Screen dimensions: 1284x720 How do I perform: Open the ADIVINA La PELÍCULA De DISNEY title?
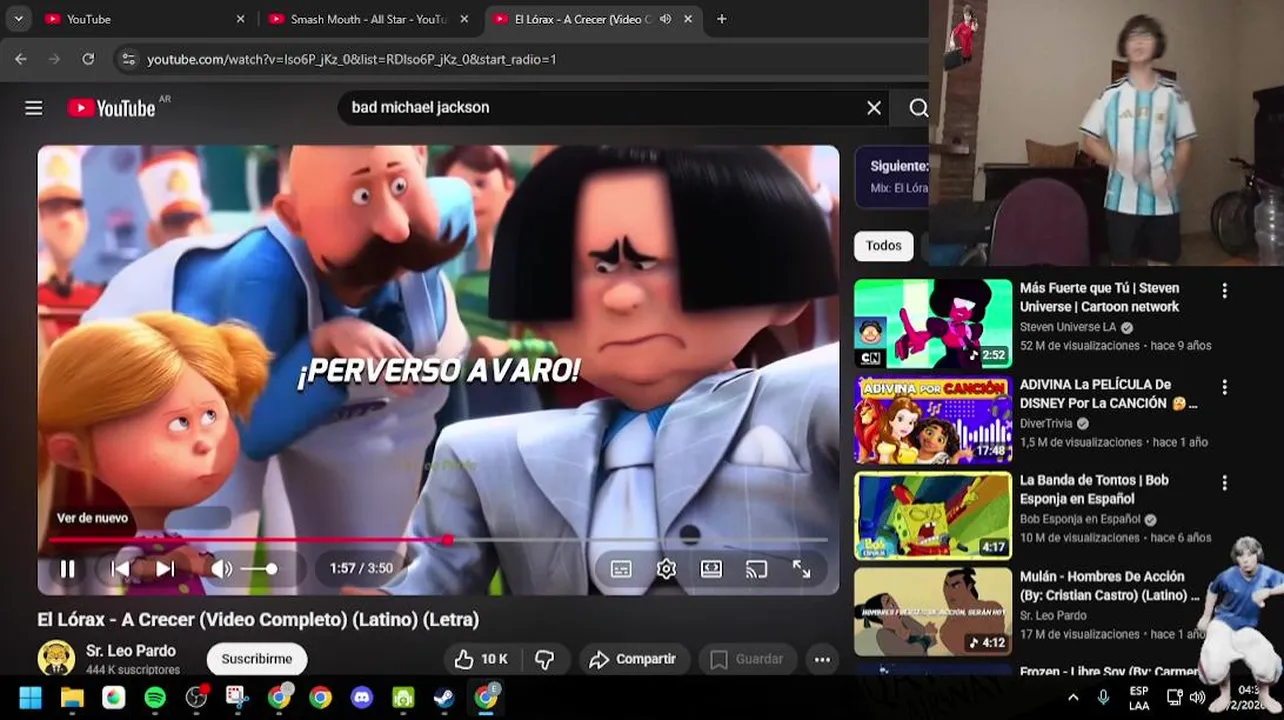tap(1108, 394)
